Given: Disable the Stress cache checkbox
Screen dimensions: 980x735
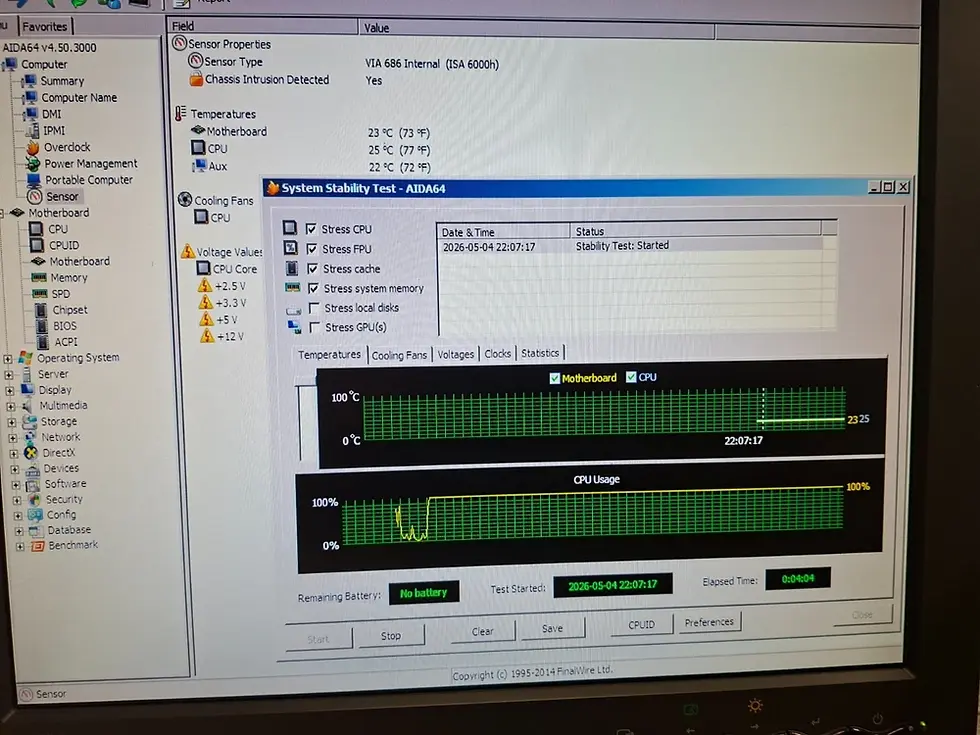Looking at the screenshot, I should 312,268.
